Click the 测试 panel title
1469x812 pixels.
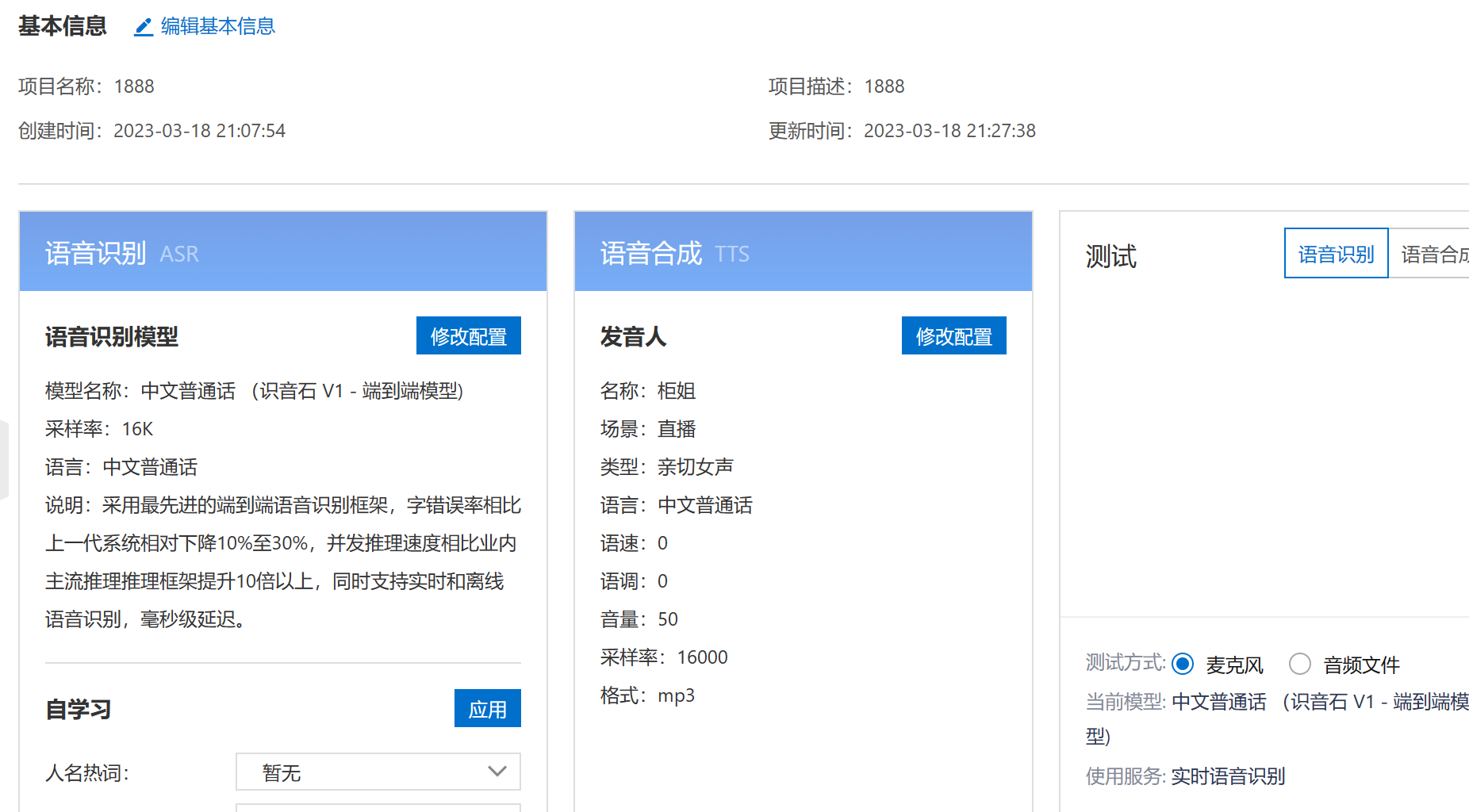(x=1111, y=256)
